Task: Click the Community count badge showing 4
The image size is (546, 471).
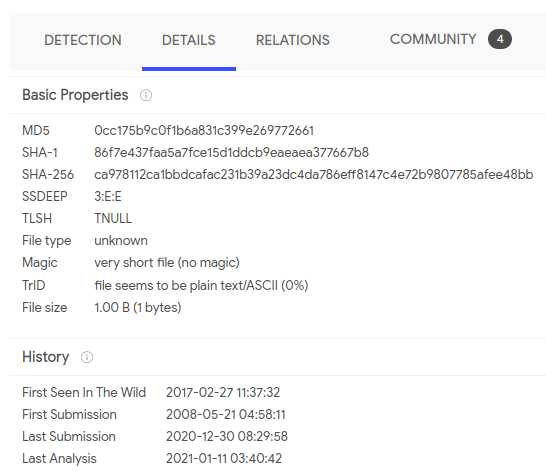Action: (x=500, y=39)
